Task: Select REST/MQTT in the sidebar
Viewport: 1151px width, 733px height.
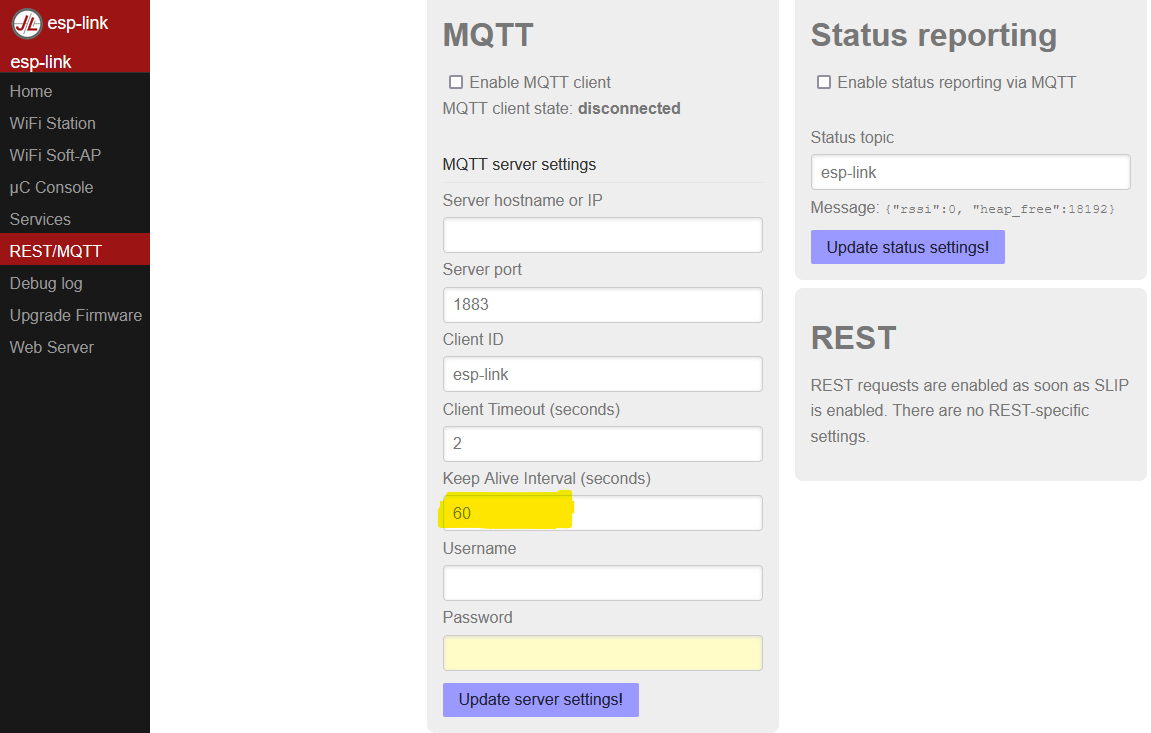Action: 56,251
